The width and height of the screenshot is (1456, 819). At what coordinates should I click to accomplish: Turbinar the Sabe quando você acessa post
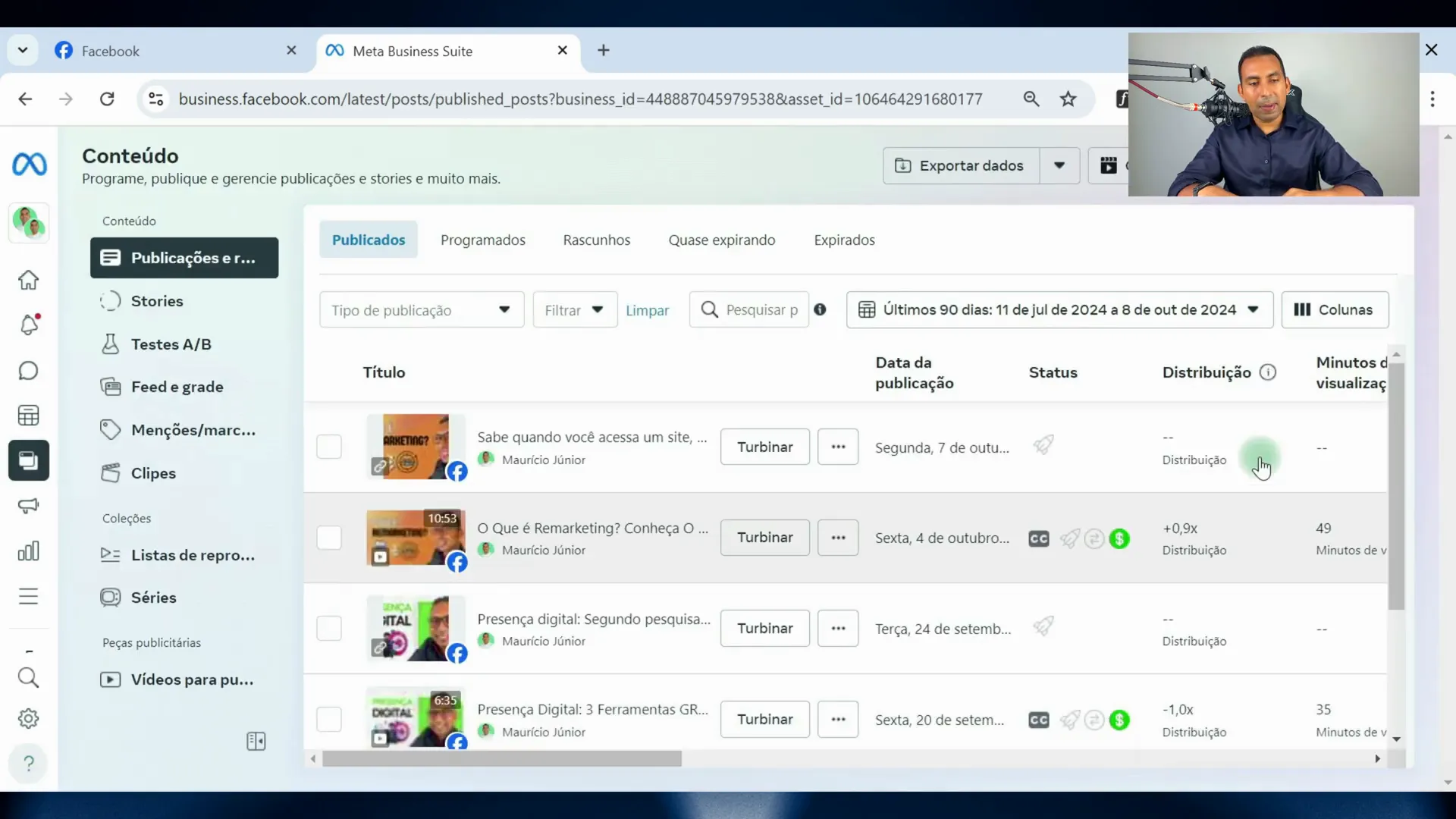pyautogui.click(x=764, y=447)
